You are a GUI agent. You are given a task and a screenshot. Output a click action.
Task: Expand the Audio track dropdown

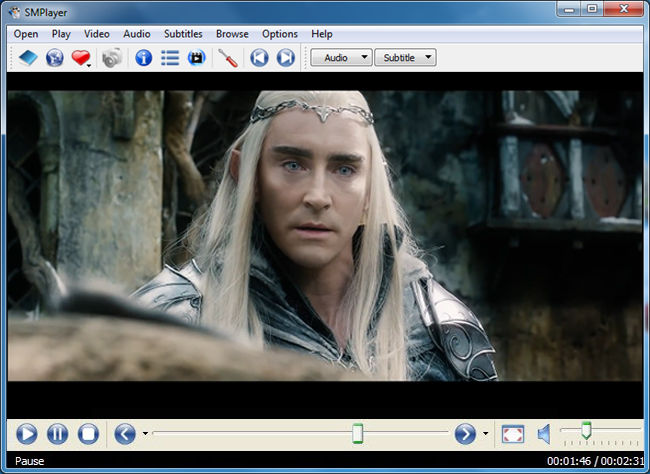pyautogui.click(x=341, y=58)
